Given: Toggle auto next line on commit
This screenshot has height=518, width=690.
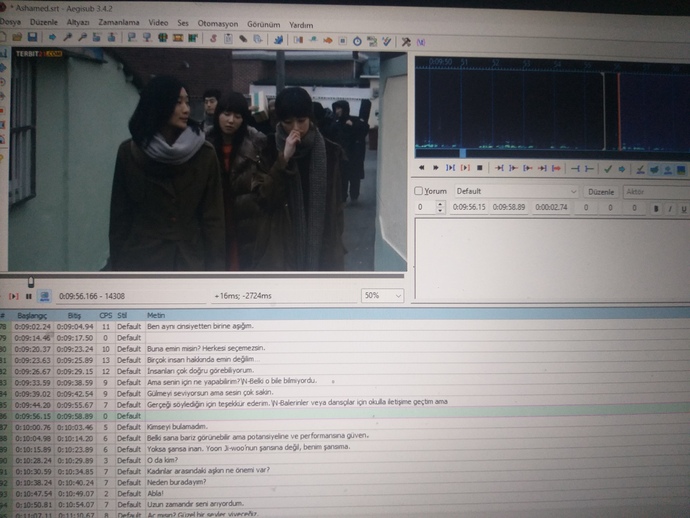Looking at the screenshot, I should tap(654, 169).
